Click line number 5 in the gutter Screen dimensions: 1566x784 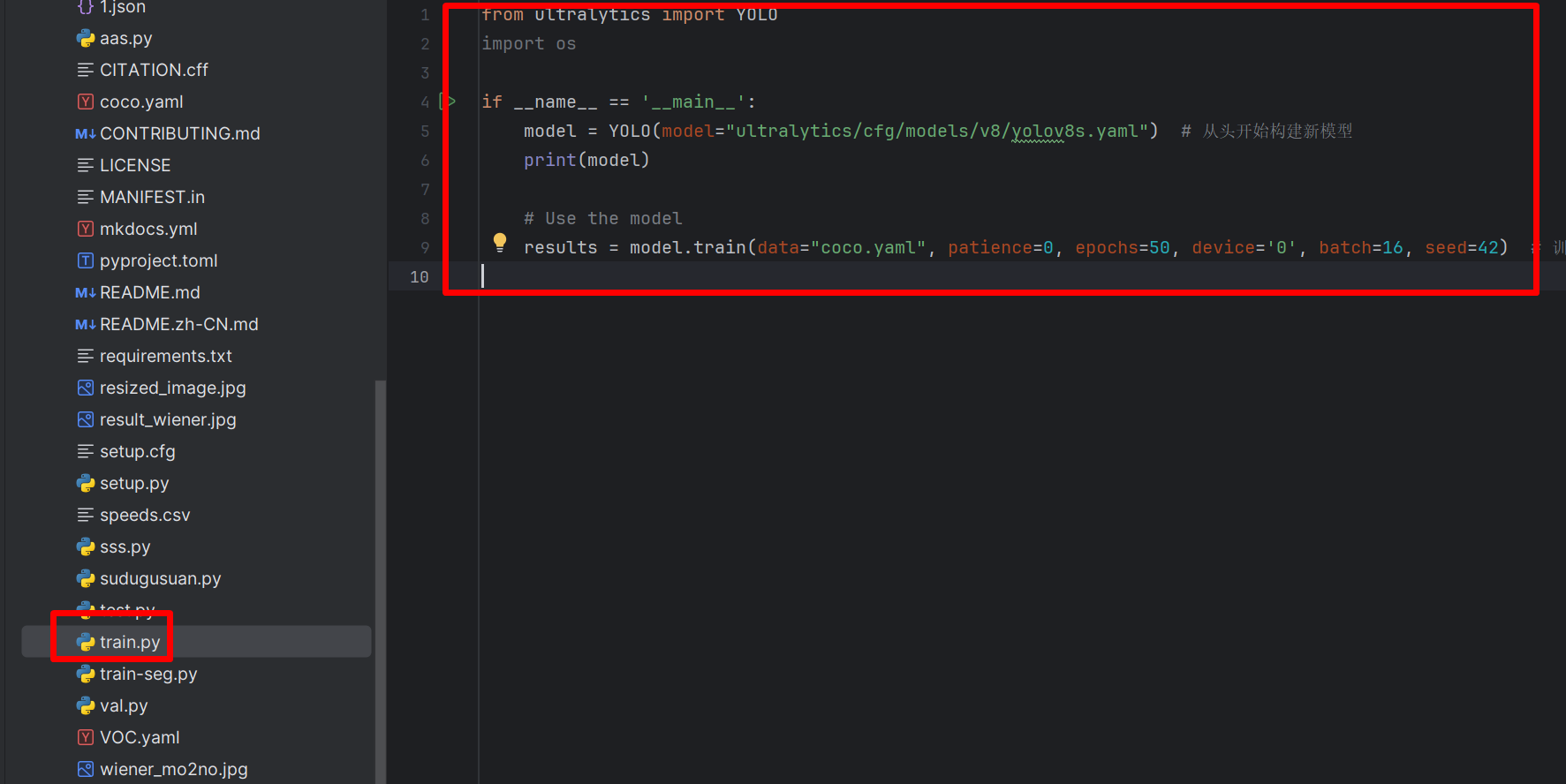point(425,131)
